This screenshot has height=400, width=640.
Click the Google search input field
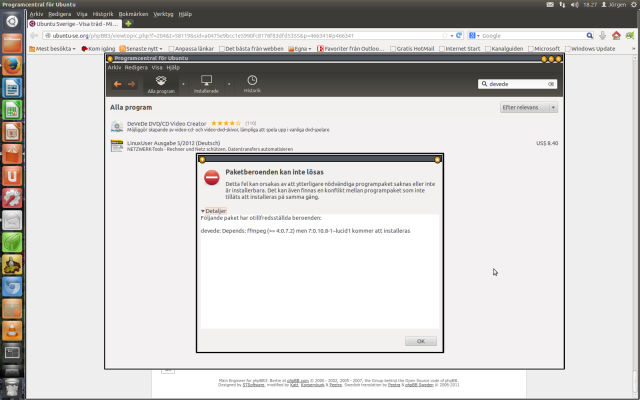coord(533,36)
